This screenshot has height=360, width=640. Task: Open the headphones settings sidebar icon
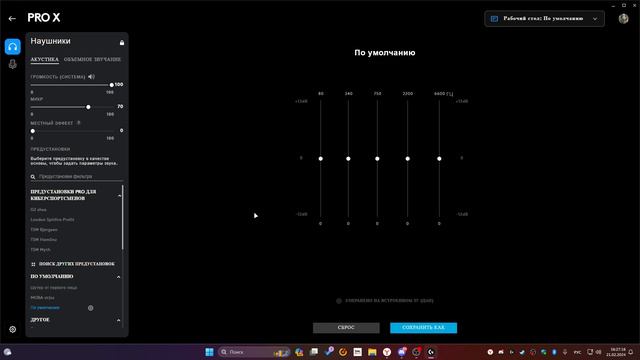tap(13, 47)
